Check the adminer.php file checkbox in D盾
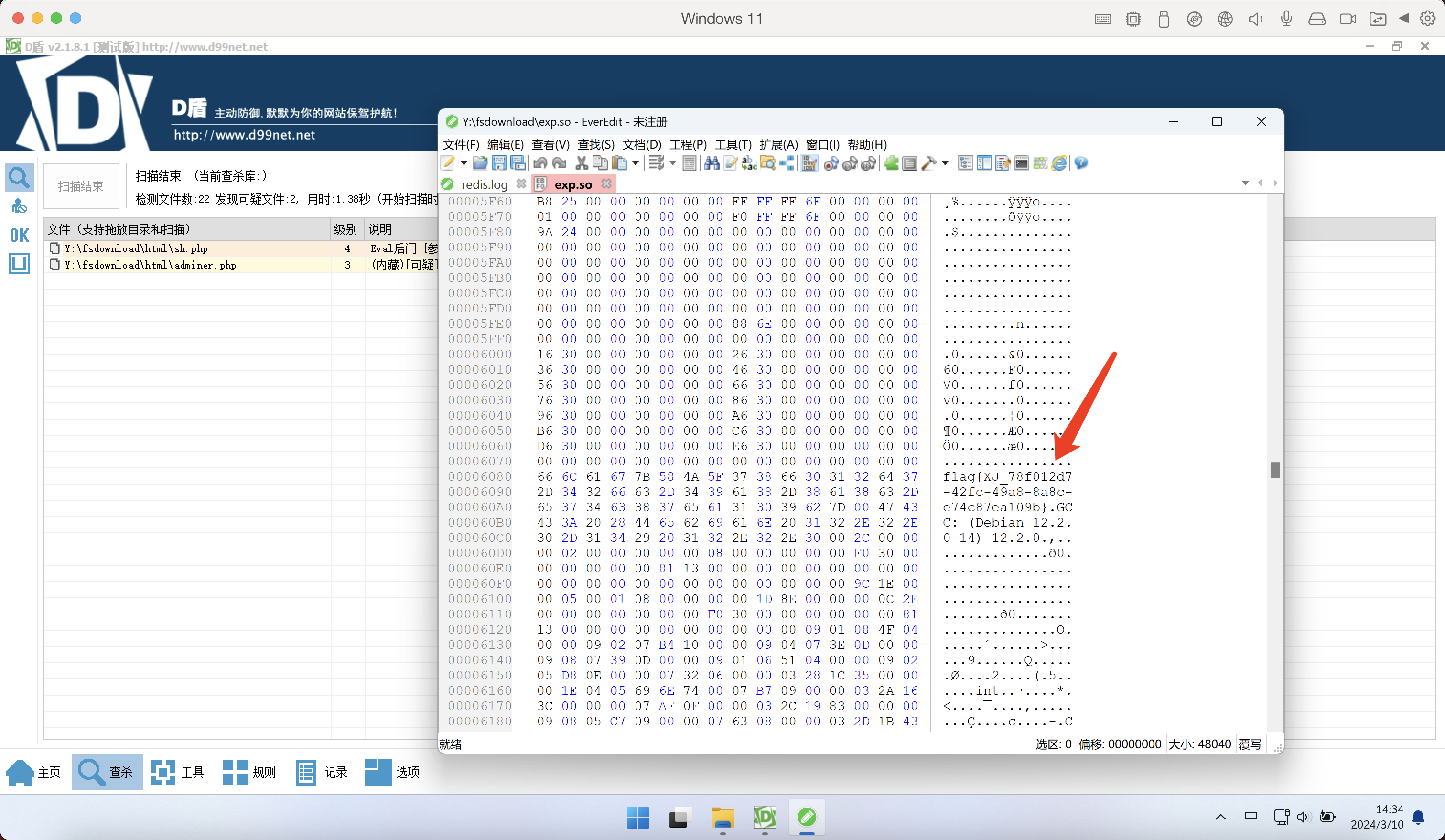This screenshot has height=840, width=1445. point(54,265)
